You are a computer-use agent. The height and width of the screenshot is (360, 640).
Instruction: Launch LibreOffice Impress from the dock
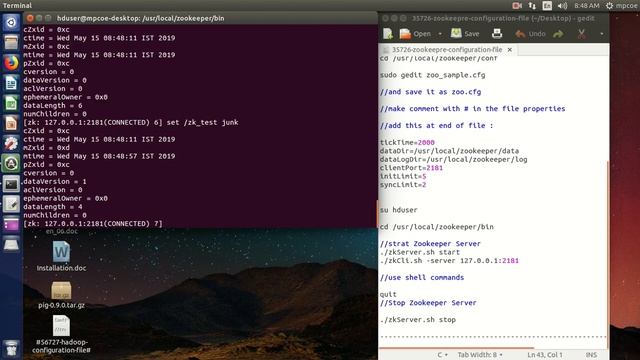[x=11, y=123]
